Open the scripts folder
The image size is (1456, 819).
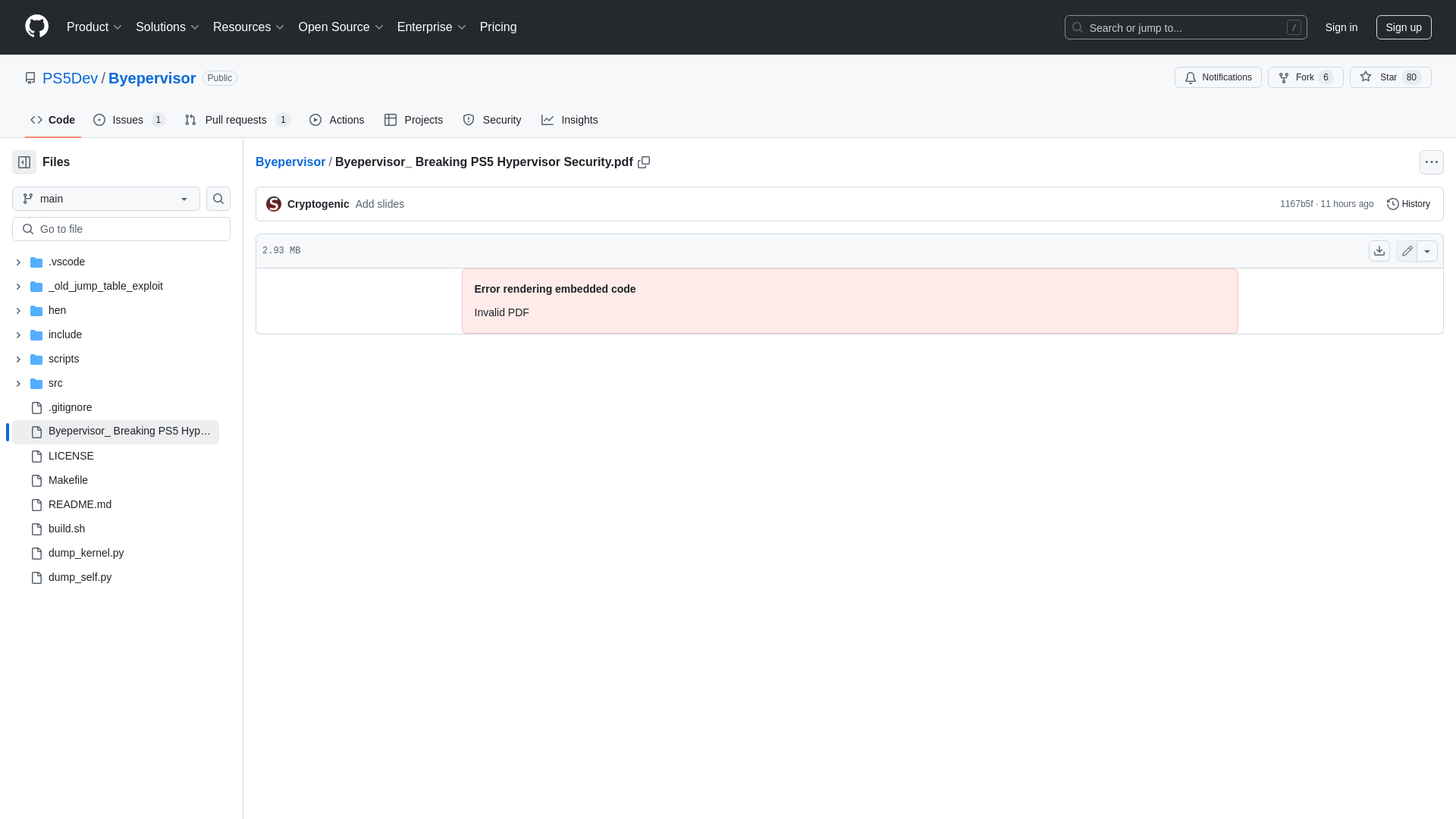tap(64, 359)
